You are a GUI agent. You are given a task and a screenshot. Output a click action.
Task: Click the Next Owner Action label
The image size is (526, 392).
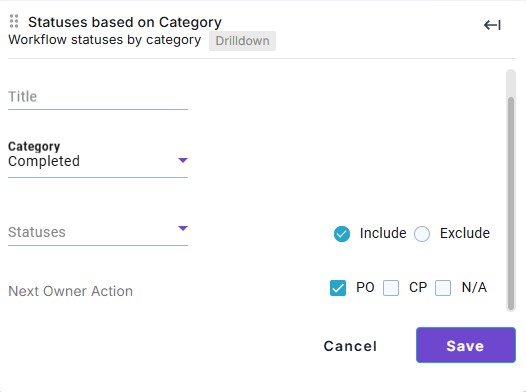[x=70, y=291]
